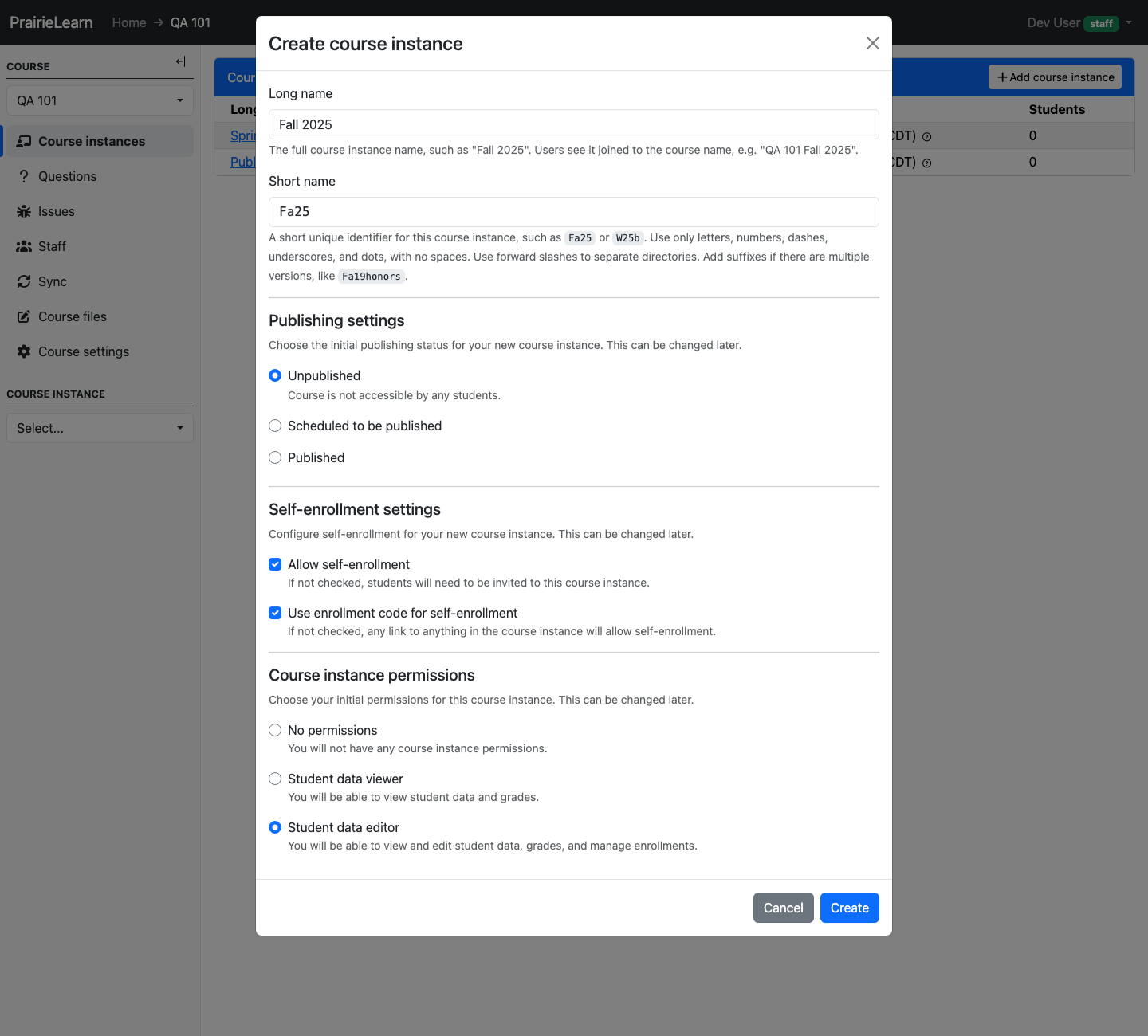Select the Student data editor option
1148x1036 pixels.
coord(275,827)
